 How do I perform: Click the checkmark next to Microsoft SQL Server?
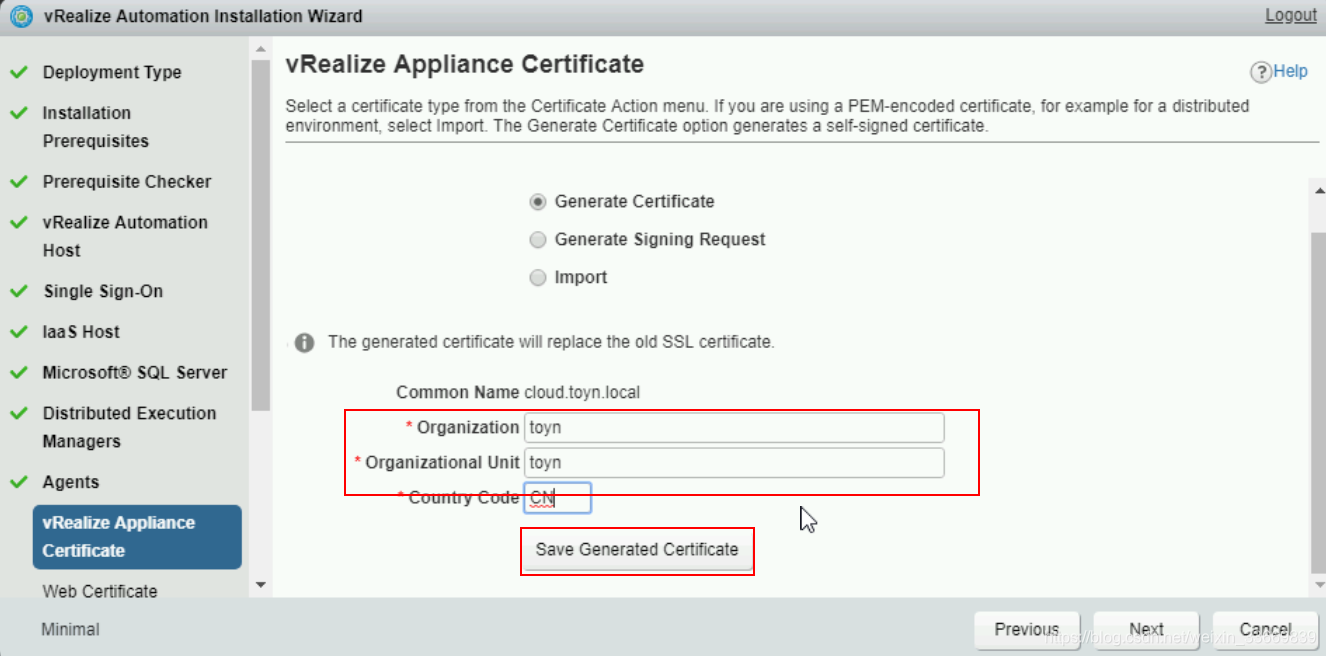coord(18,372)
